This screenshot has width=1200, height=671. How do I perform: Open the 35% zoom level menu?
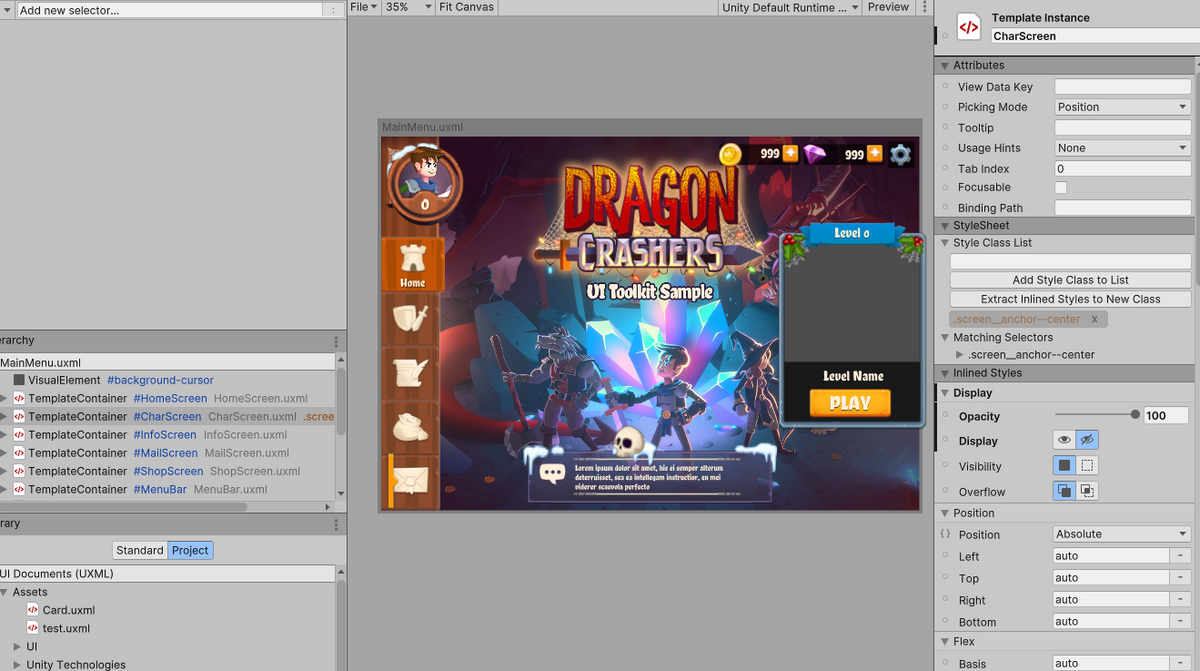tap(406, 7)
